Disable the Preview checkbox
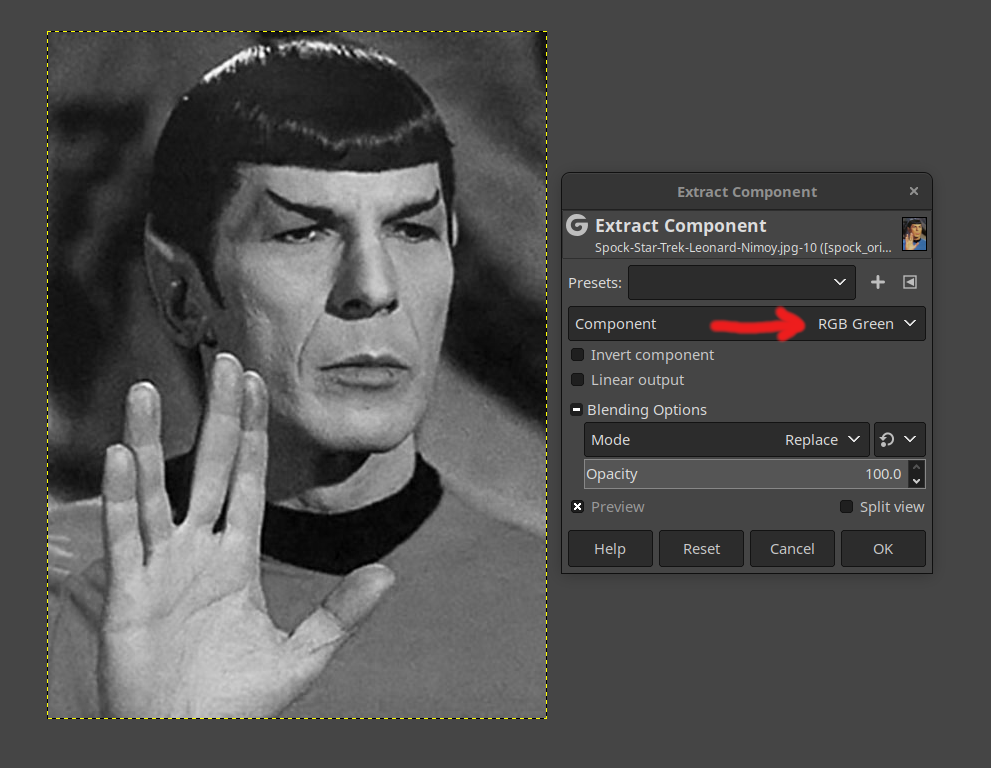 (577, 507)
